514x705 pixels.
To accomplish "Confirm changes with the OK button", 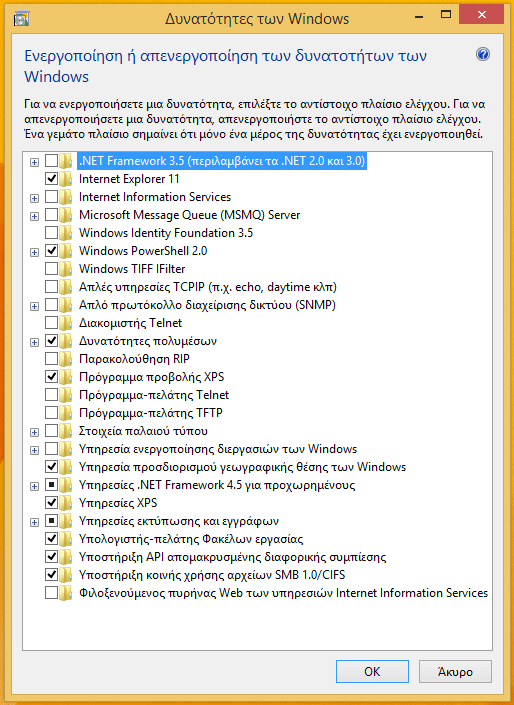I will coord(372,671).
